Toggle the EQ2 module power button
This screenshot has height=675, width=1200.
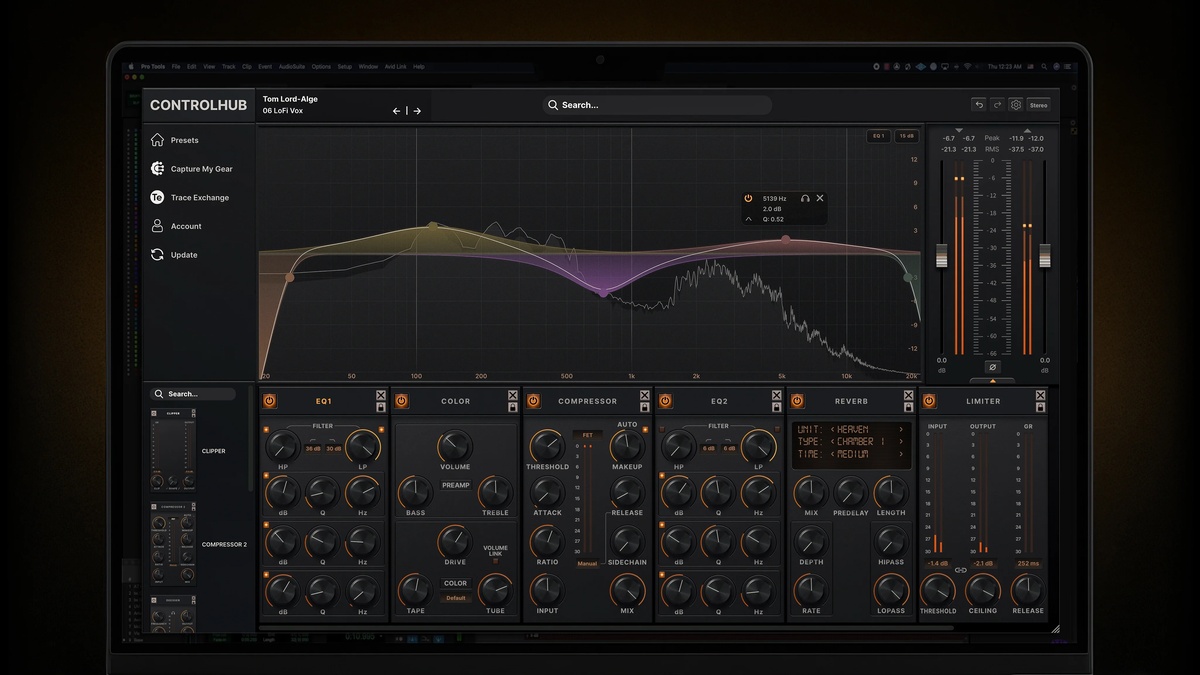[666, 401]
